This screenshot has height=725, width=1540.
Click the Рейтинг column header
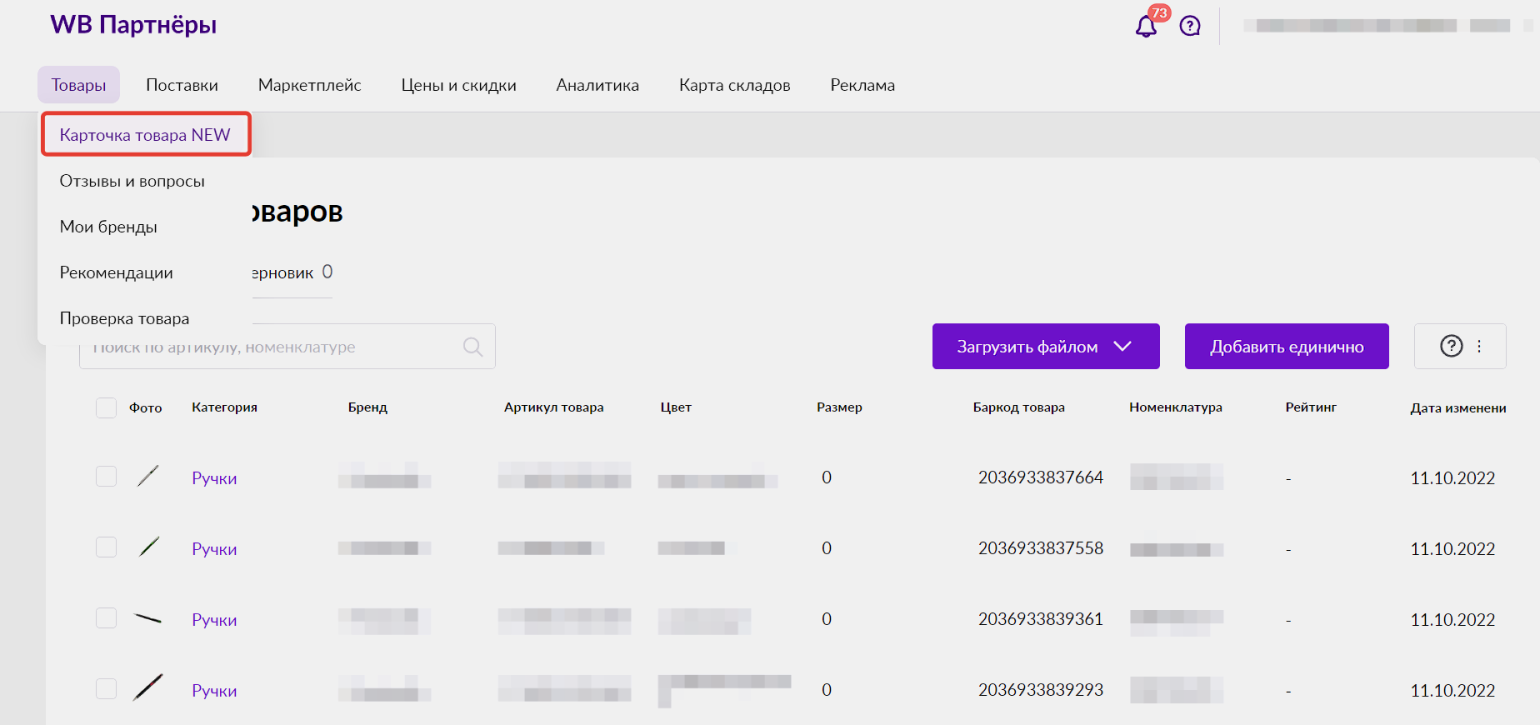point(1312,407)
